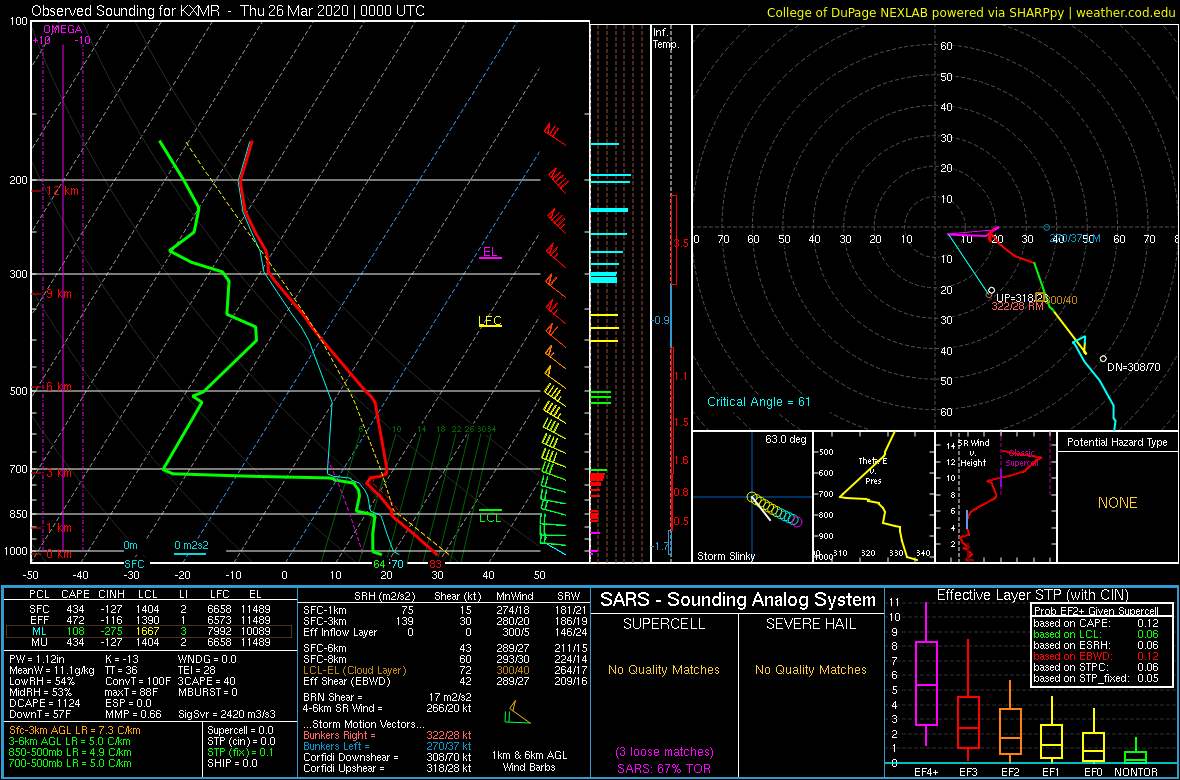Click the CINH column header
This screenshot has width=1180, height=780.
click(113, 594)
